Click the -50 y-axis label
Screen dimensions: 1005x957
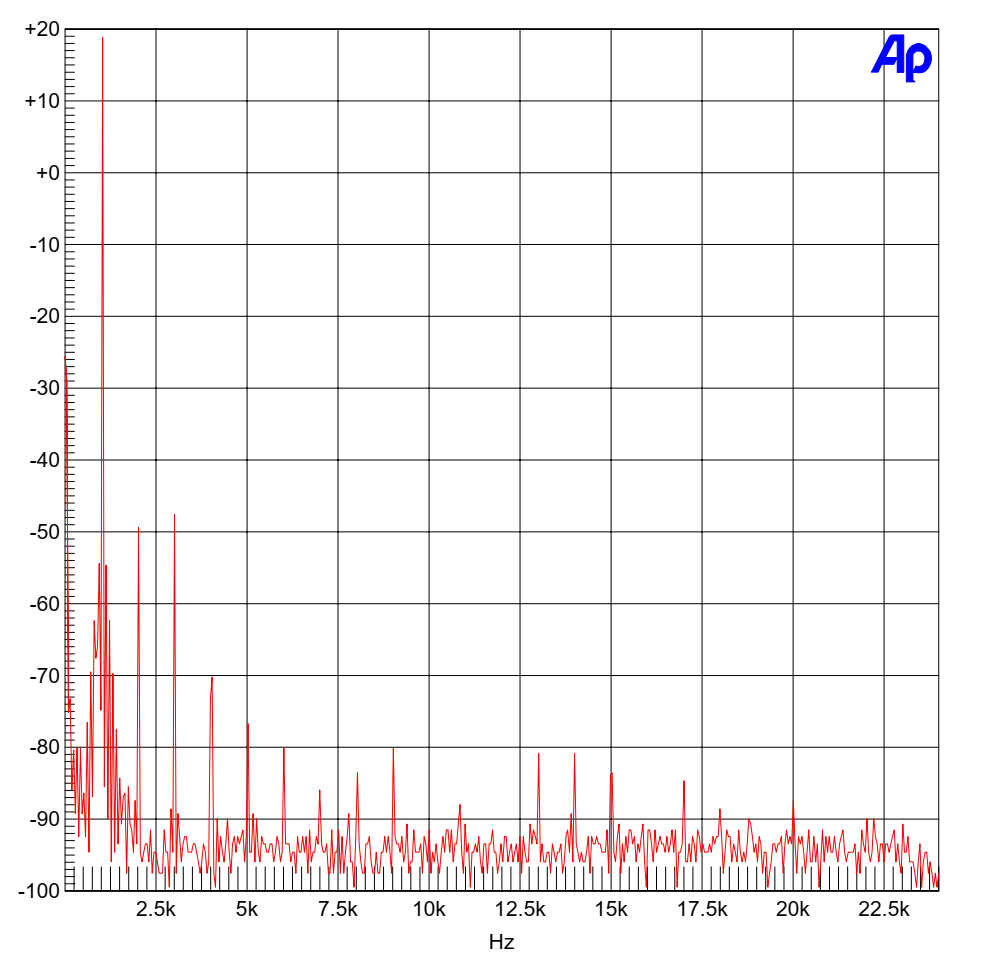click(x=44, y=532)
